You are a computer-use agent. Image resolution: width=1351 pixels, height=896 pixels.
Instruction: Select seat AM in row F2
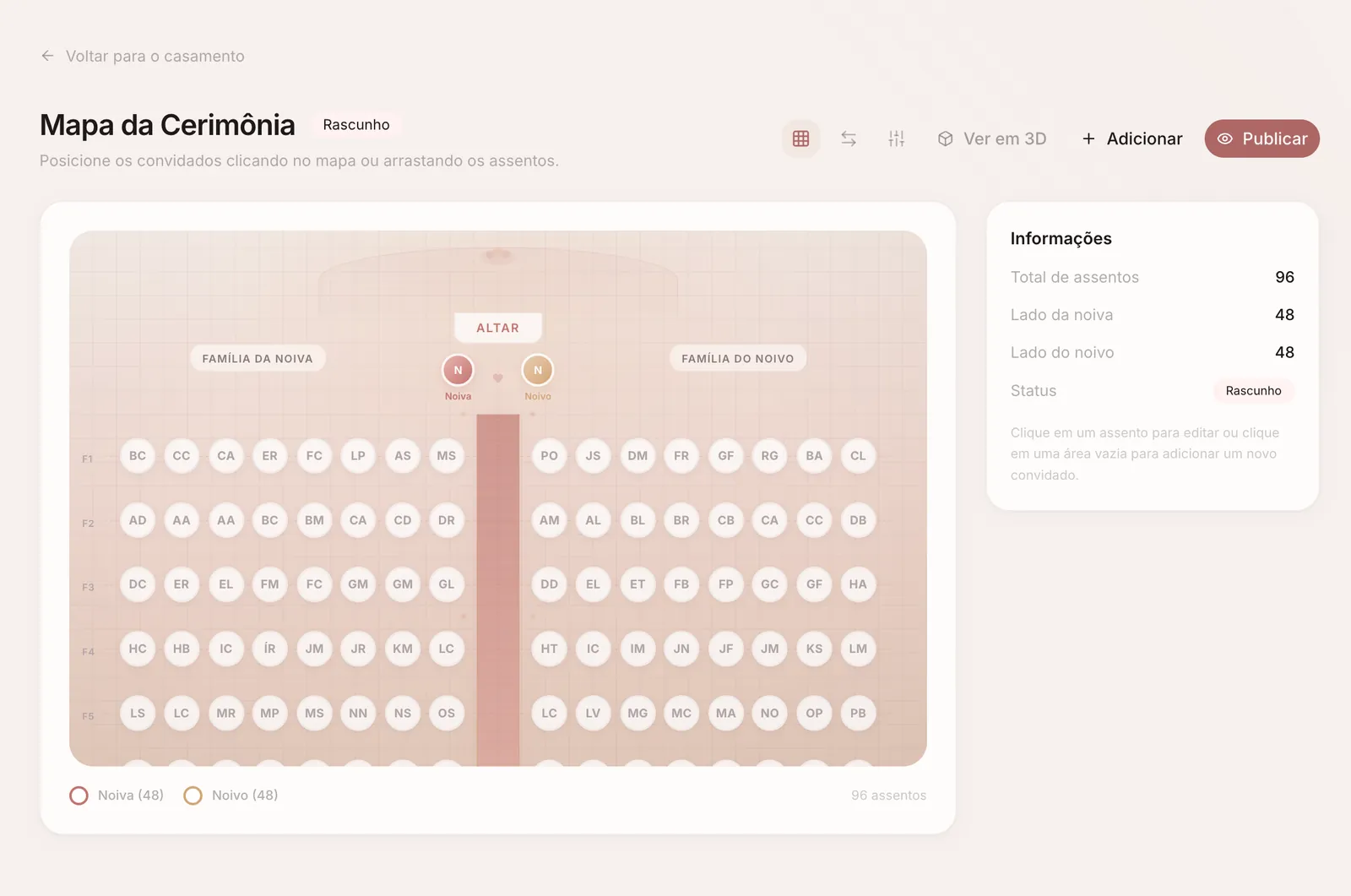tap(550, 520)
